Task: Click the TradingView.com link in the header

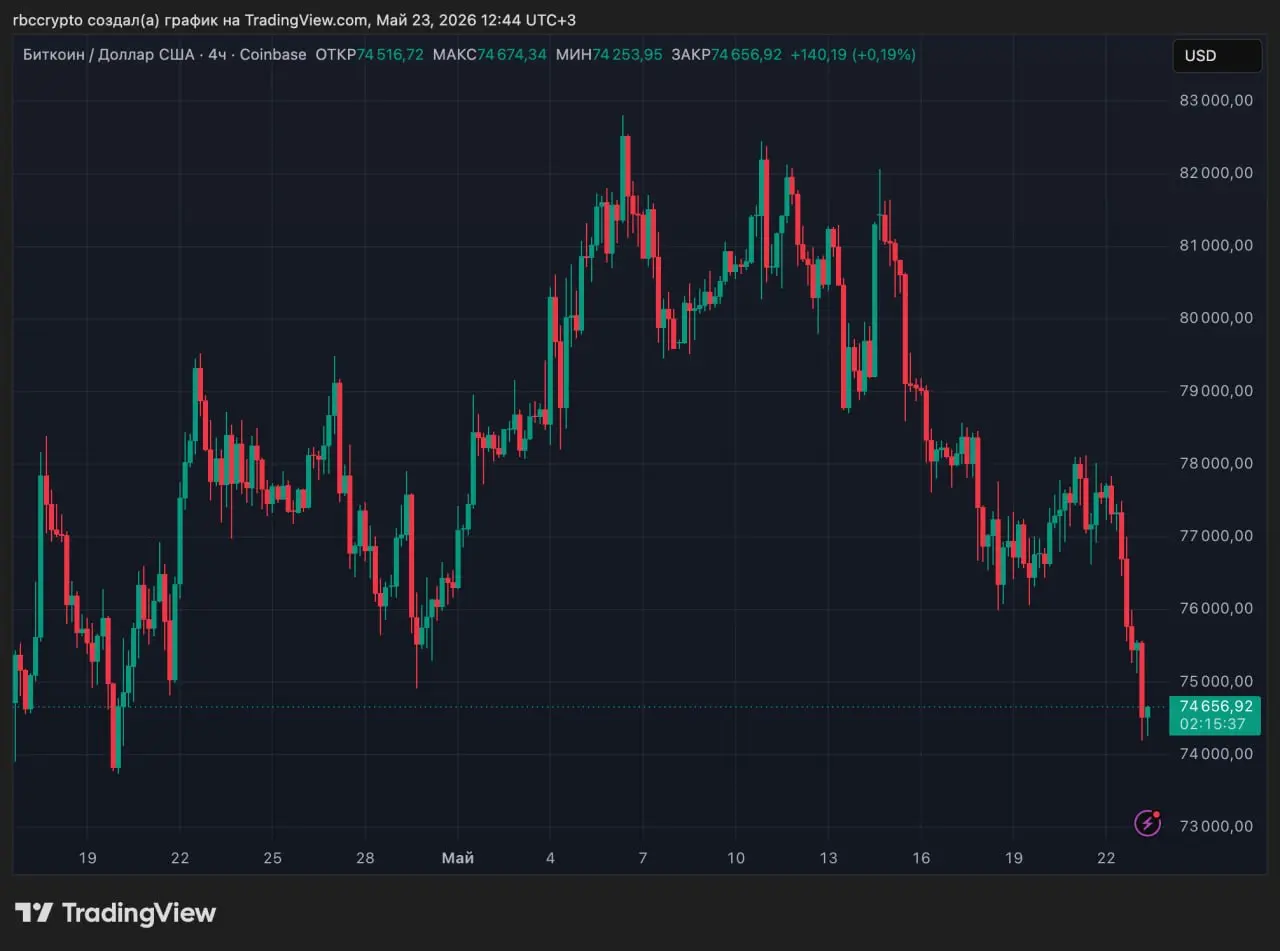Action: [306, 20]
